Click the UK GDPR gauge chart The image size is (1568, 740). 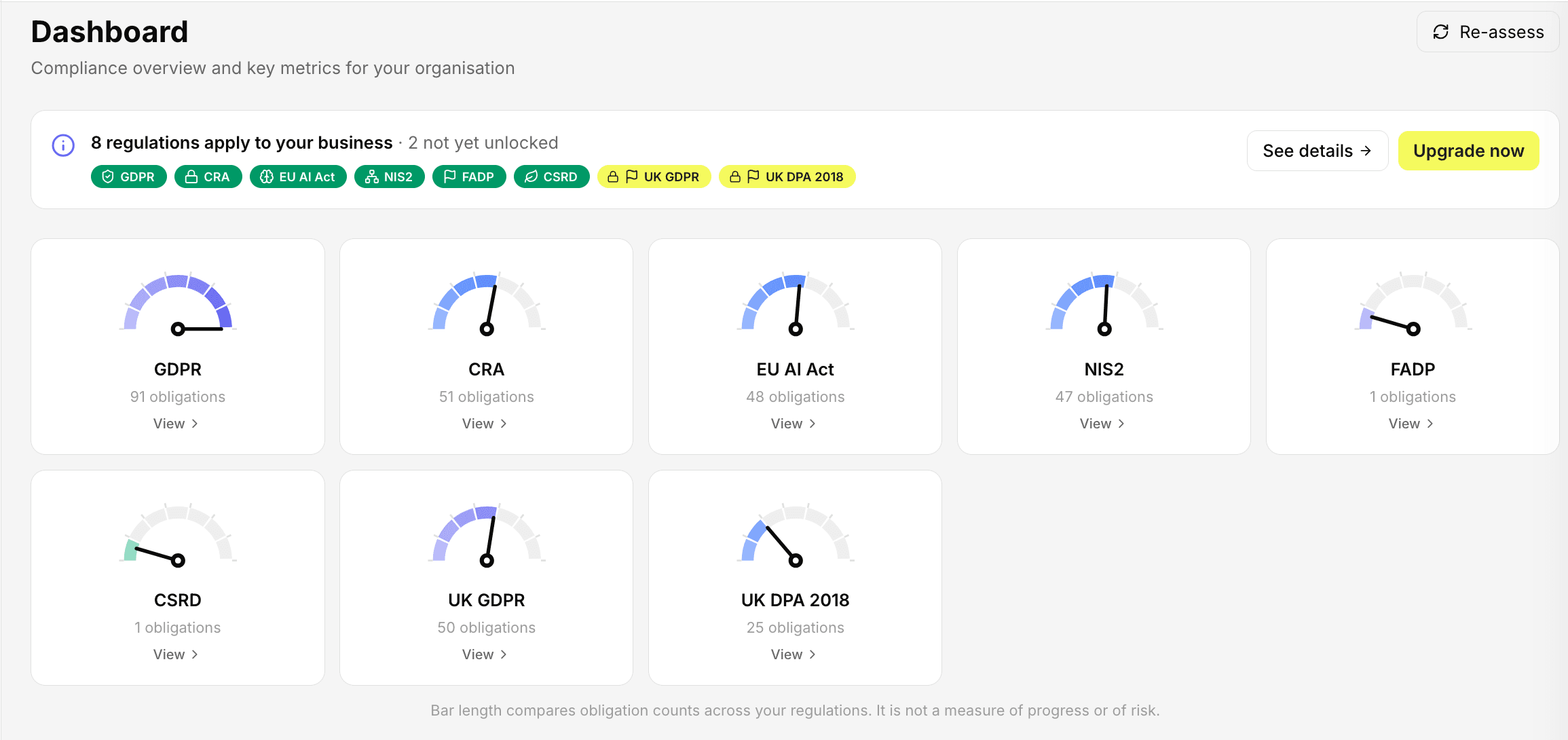tap(487, 536)
